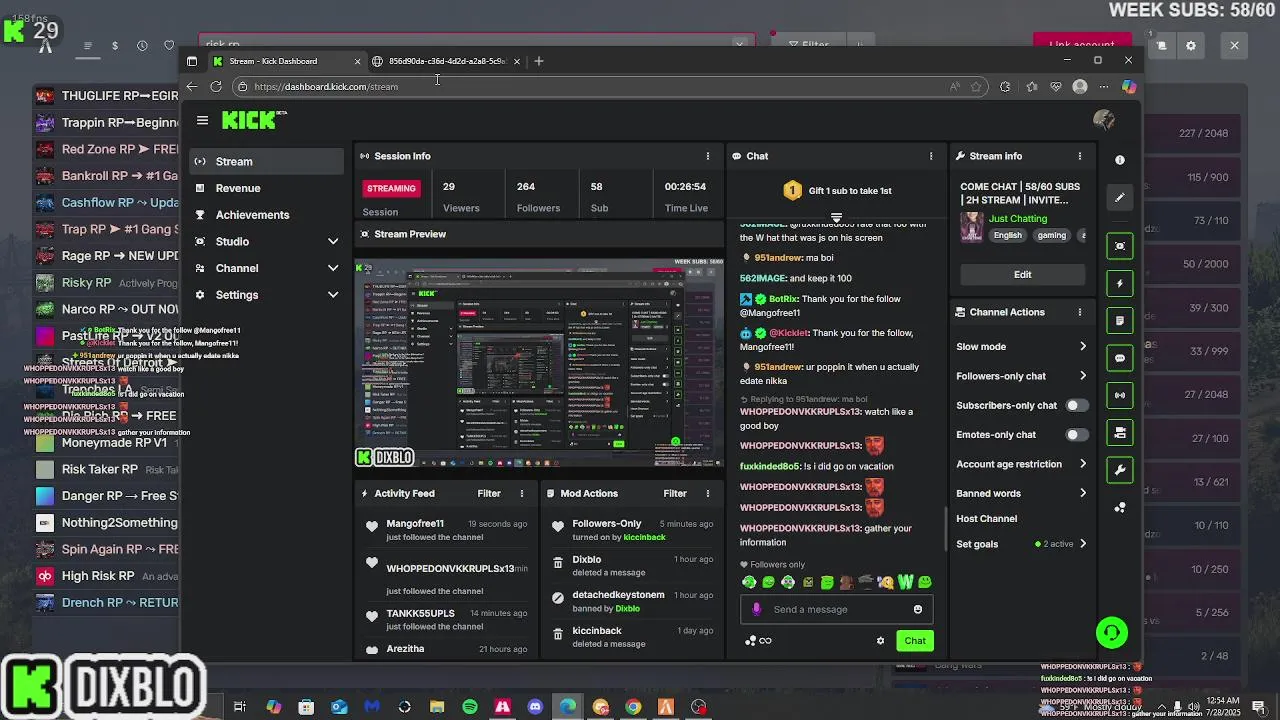Viewport: 1280px width, 720px height.
Task: Open emoji picker in chat input
Action: pyautogui.click(x=917, y=609)
